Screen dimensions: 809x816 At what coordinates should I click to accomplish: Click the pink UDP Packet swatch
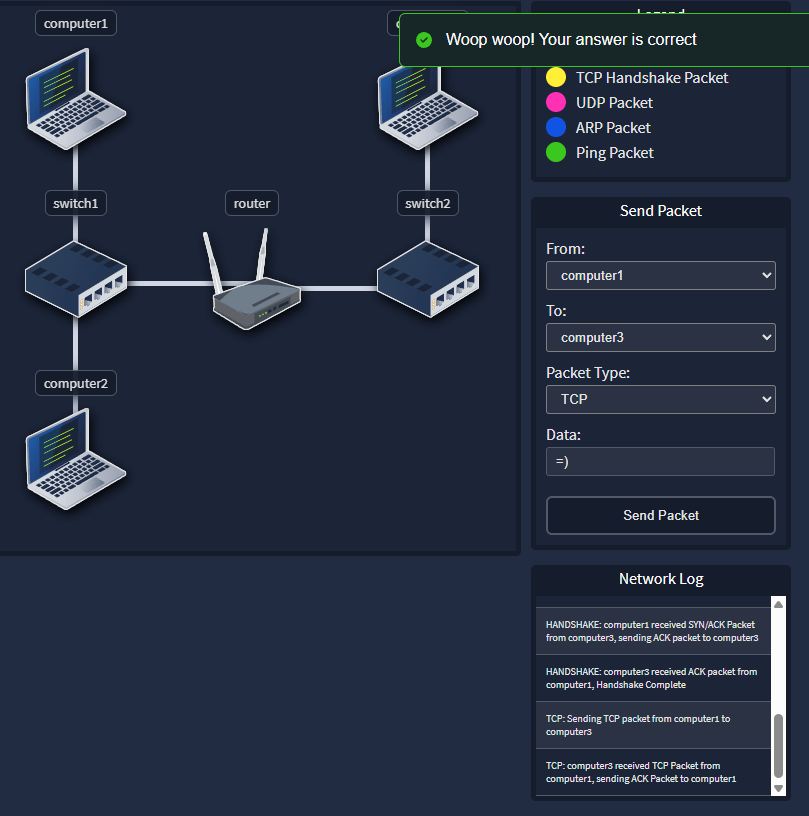(x=556, y=103)
